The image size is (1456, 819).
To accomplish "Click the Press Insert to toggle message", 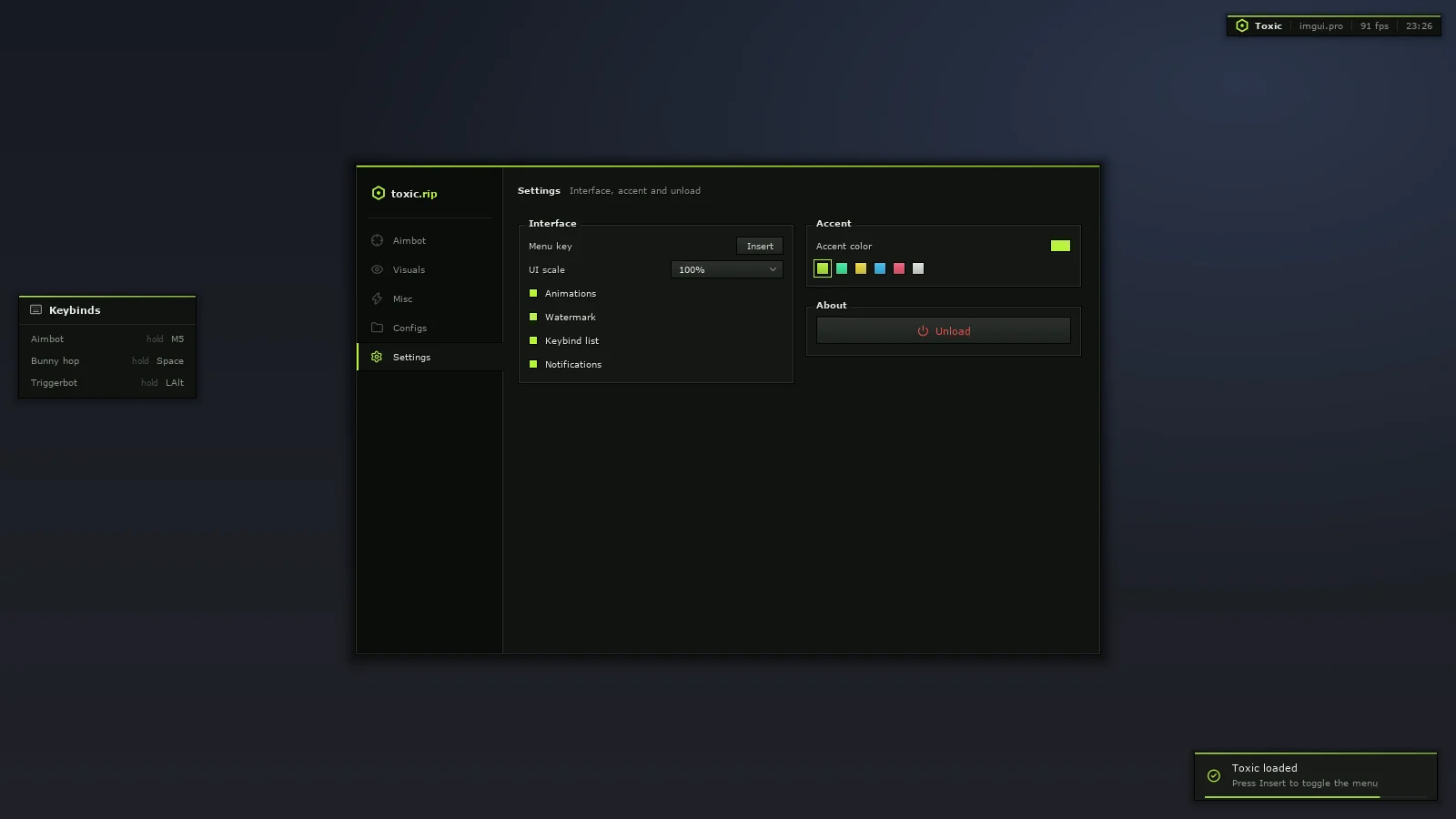I will point(1305,784).
